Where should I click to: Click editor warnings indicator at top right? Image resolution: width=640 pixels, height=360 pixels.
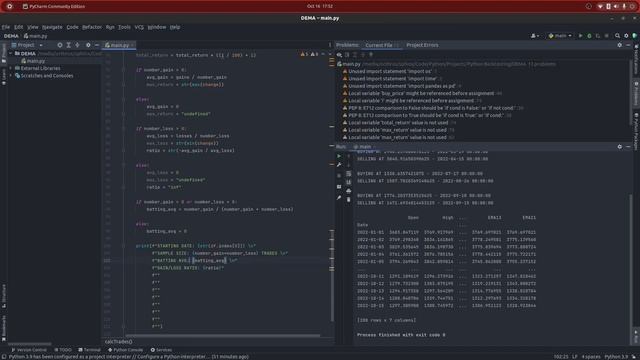point(309,54)
